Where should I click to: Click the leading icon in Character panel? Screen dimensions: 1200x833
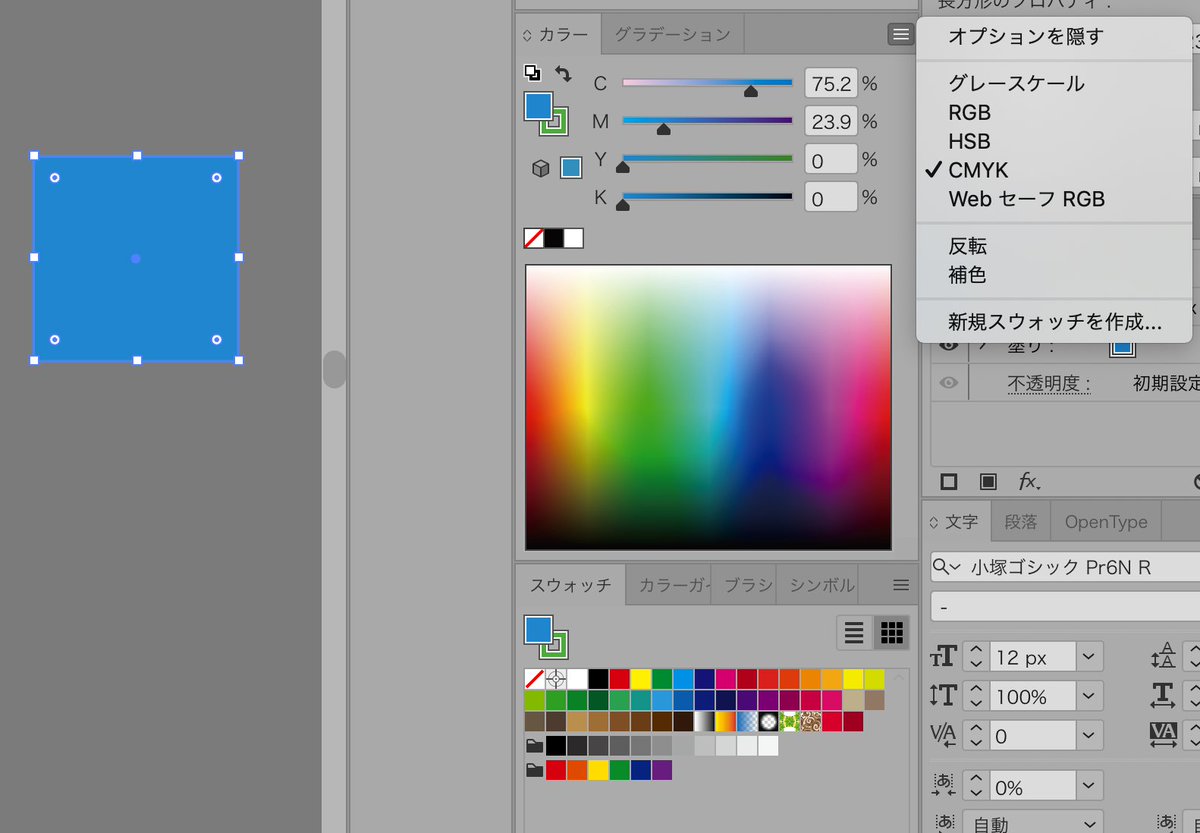tap(1163, 657)
